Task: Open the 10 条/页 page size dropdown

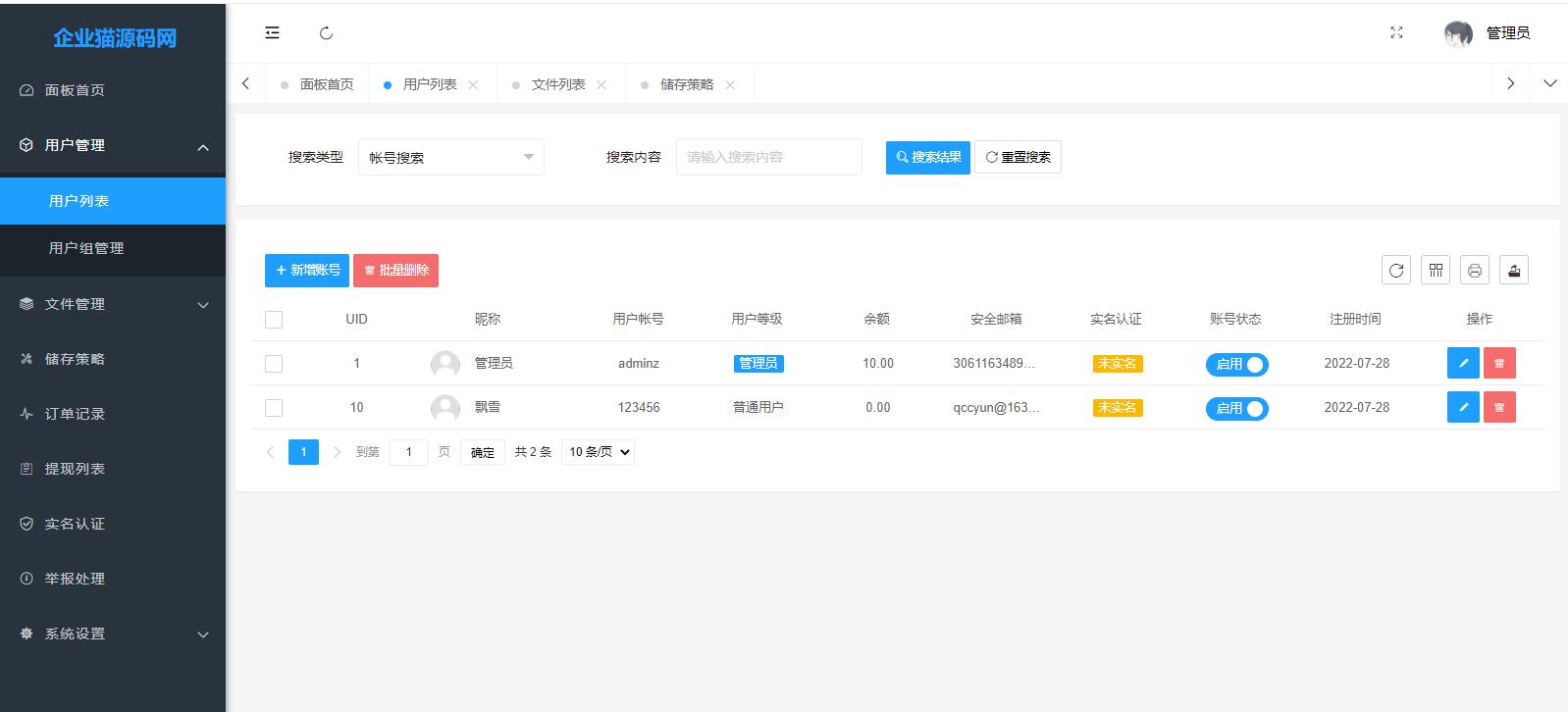Action: [598, 452]
